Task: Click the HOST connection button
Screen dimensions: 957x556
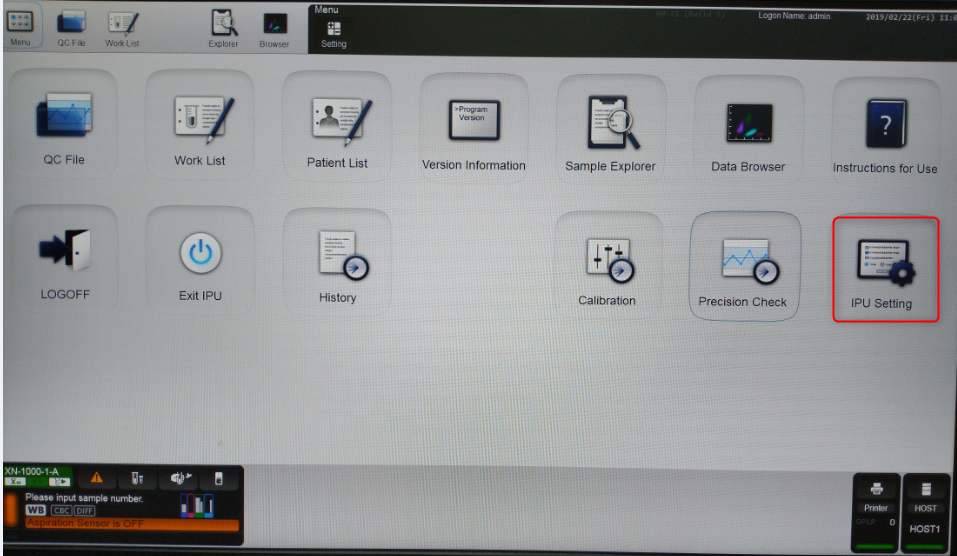Action: tap(926, 506)
